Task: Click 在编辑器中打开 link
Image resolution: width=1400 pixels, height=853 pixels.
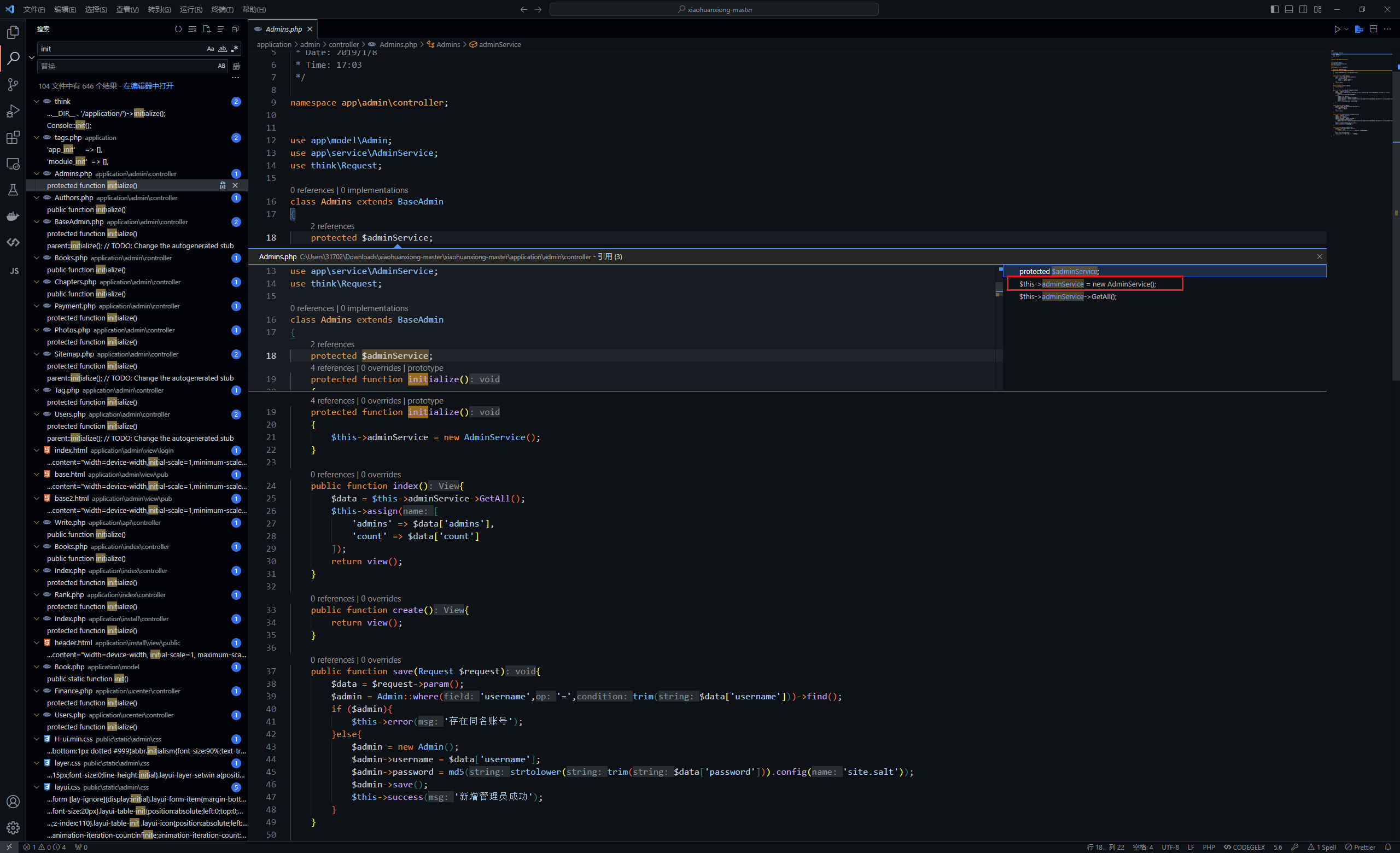Action: (148, 86)
